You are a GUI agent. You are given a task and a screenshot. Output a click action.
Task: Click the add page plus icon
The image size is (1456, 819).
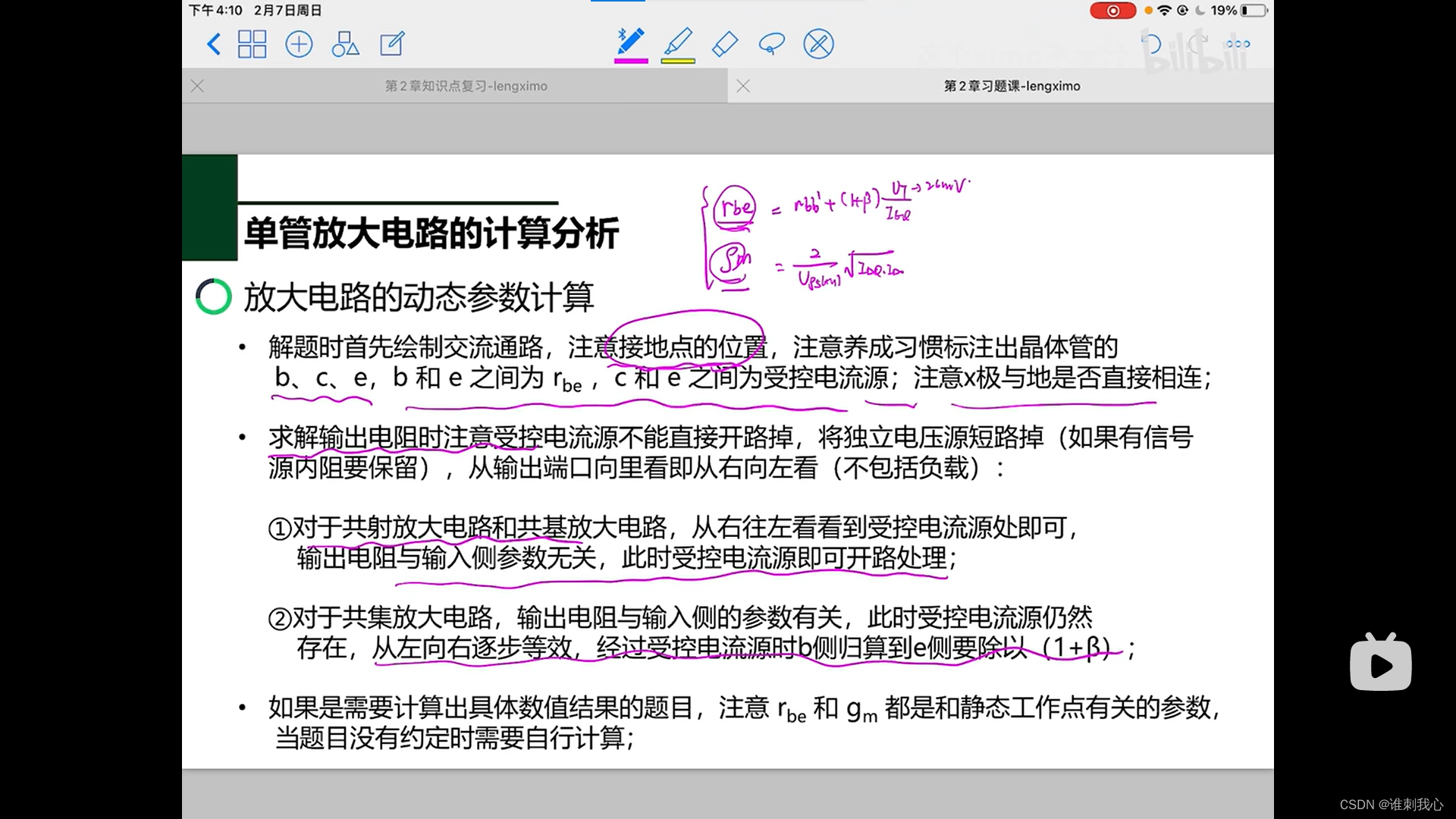click(299, 44)
